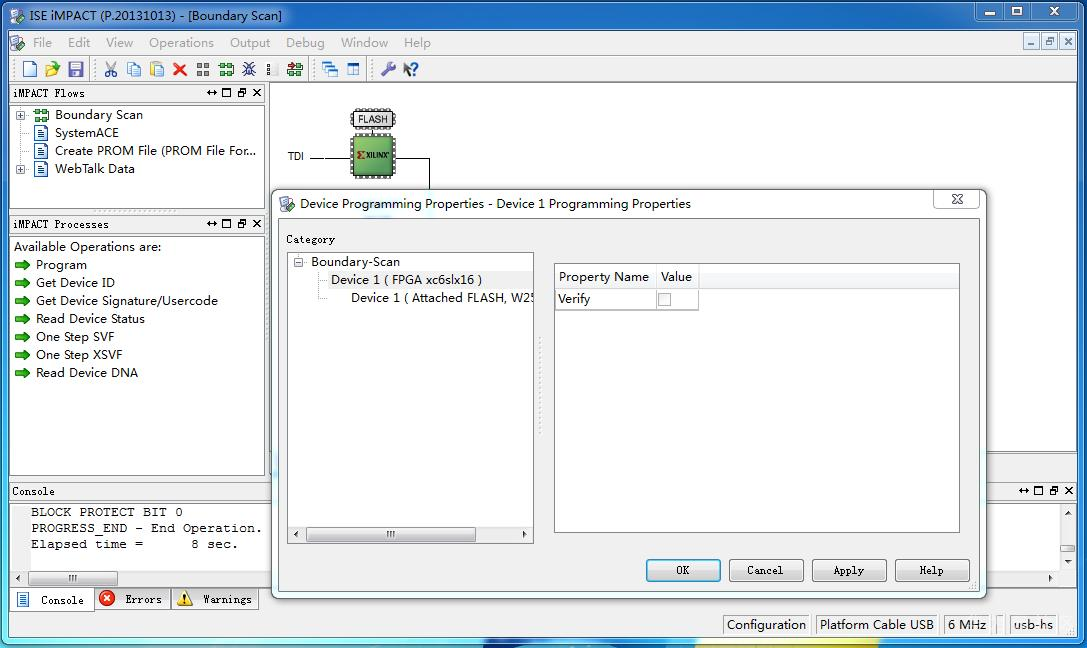The width and height of the screenshot is (1087, 648).
Task: Click the Cascade windows toolbar icon
Action: coord(330,69)
